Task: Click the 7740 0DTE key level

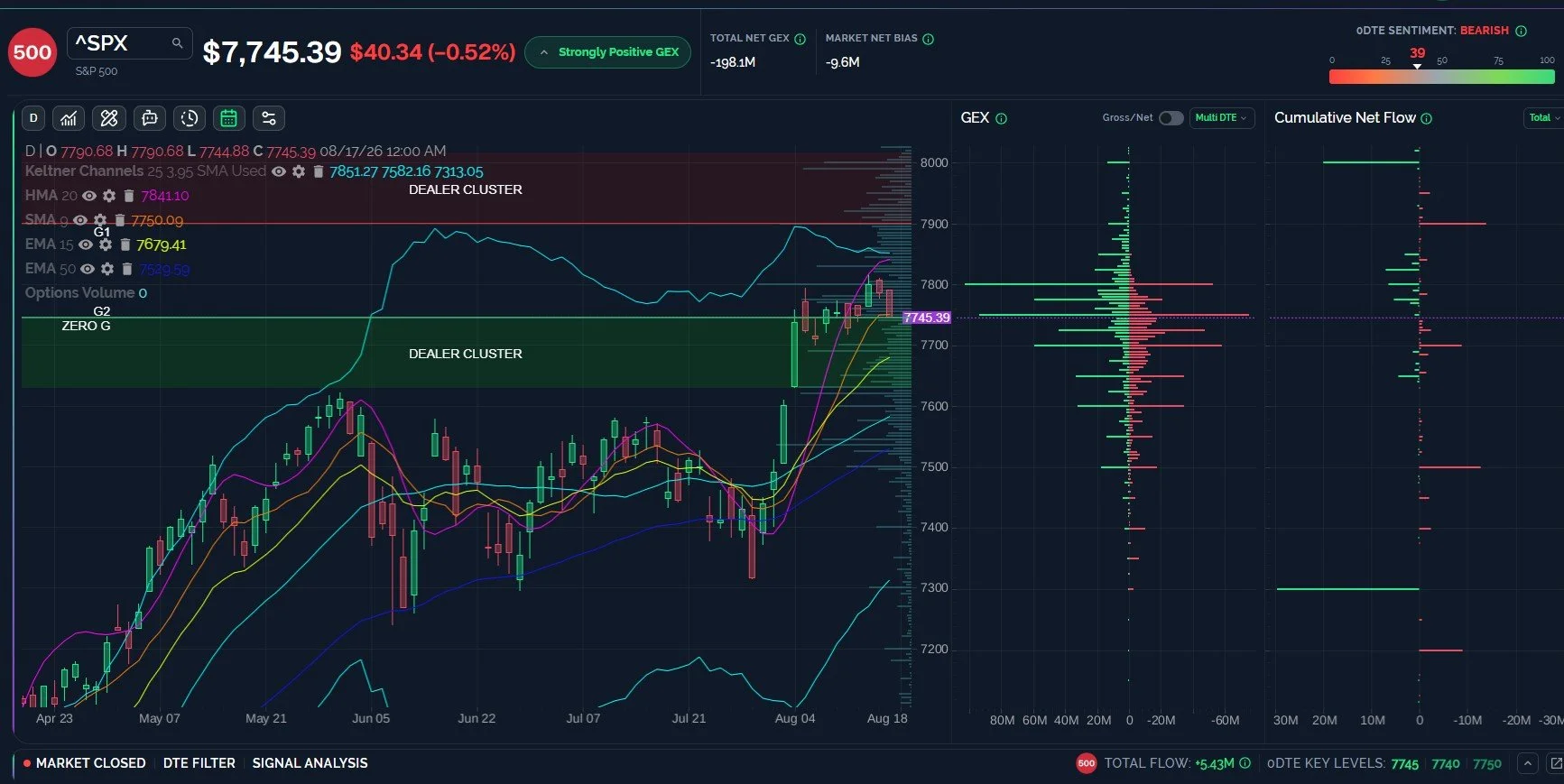Action: (x=1445, y=764)
